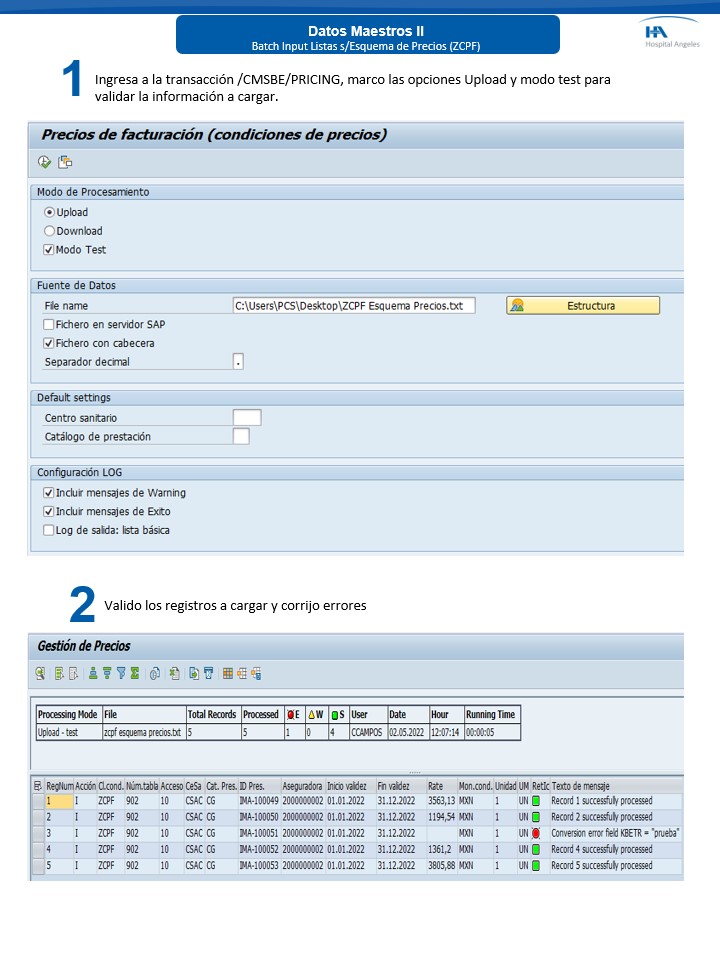Enable Log de salida: lista básica

tap(50, 531)
